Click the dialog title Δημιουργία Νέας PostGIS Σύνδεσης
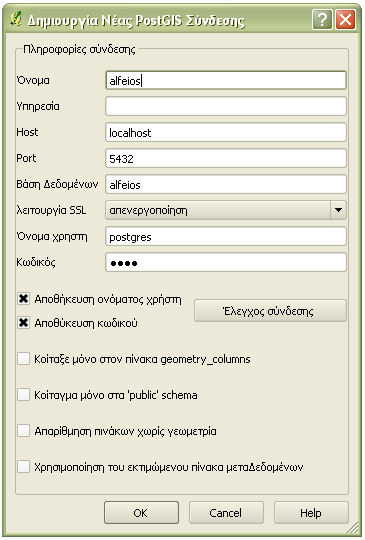The height and width of the screenshot is (540, 365). pos(136,21)
